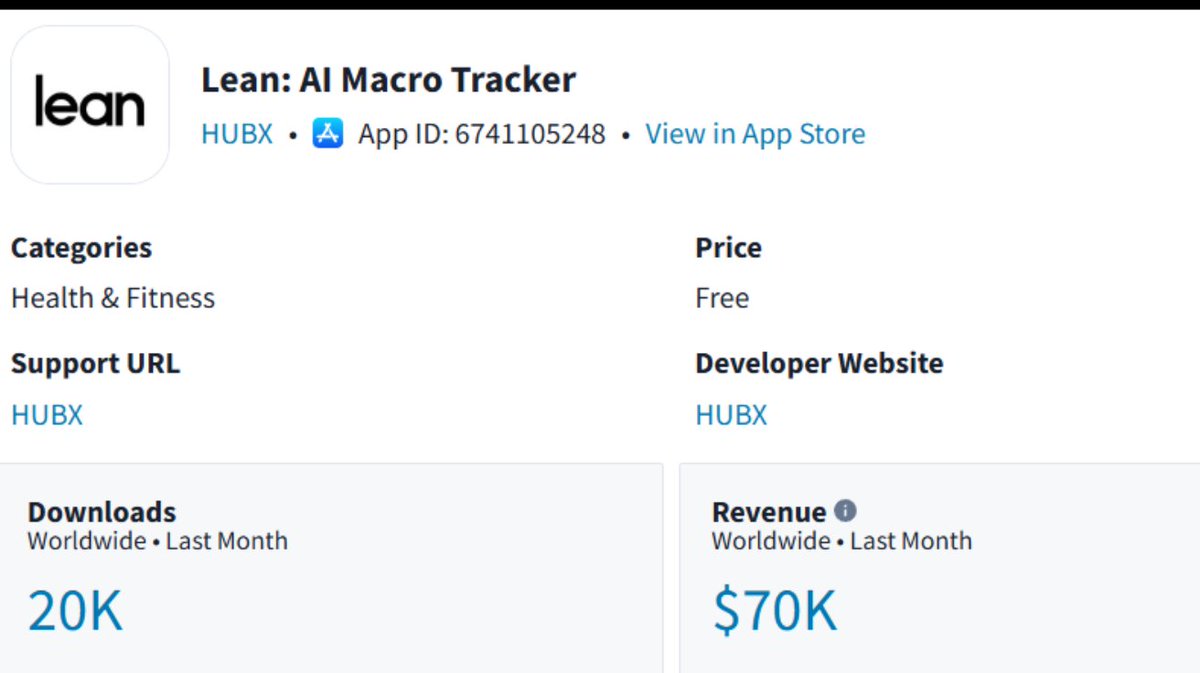The image size is (1200, 673).
Task: Click the Health & Fitness category text
Action: pos(113,298)
